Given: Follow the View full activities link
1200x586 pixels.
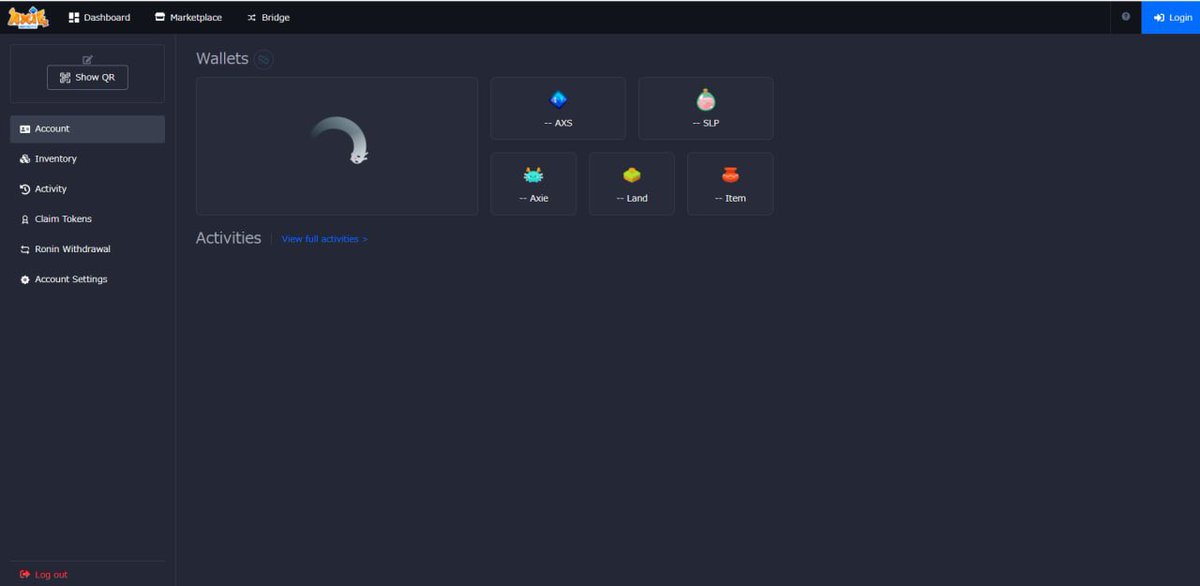Looking at the screenshot, I should pos(325,239).
